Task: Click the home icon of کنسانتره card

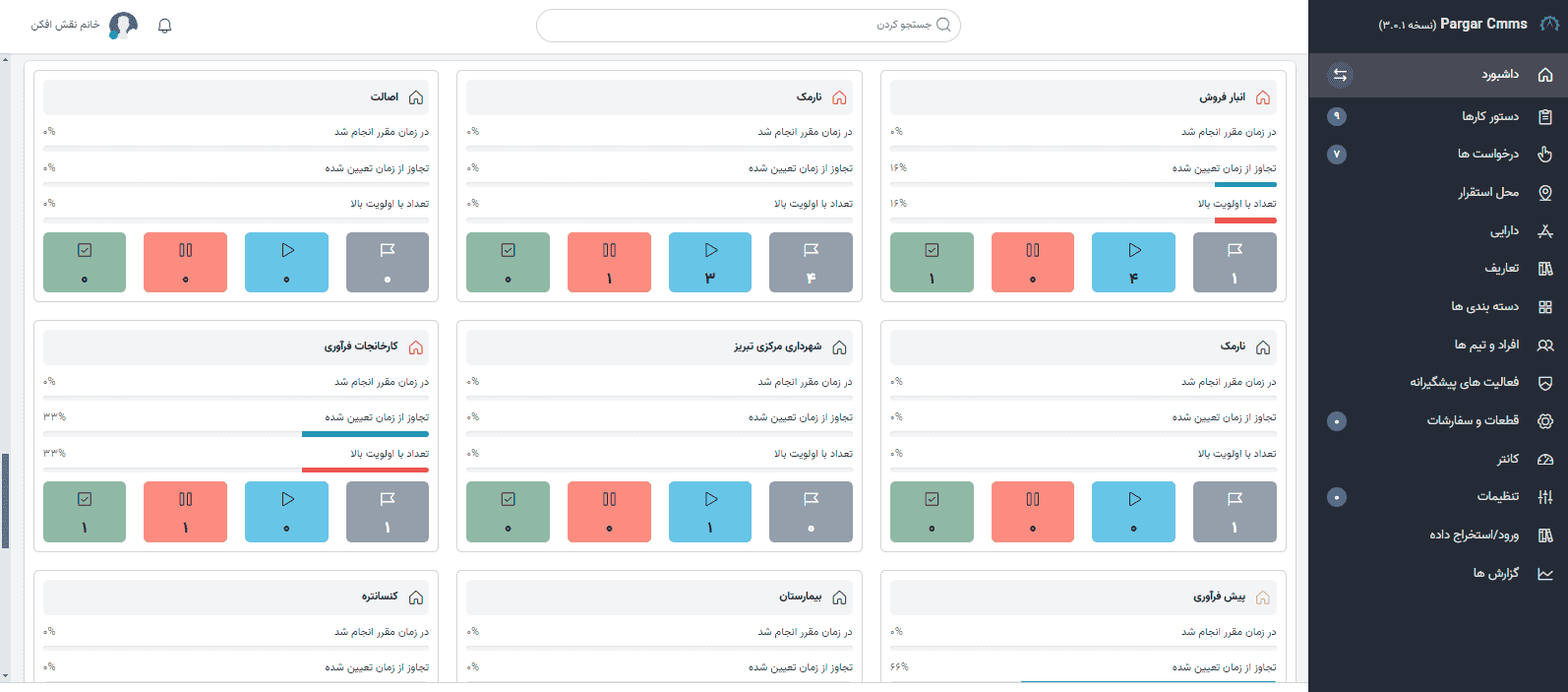Action: [416, 598]
